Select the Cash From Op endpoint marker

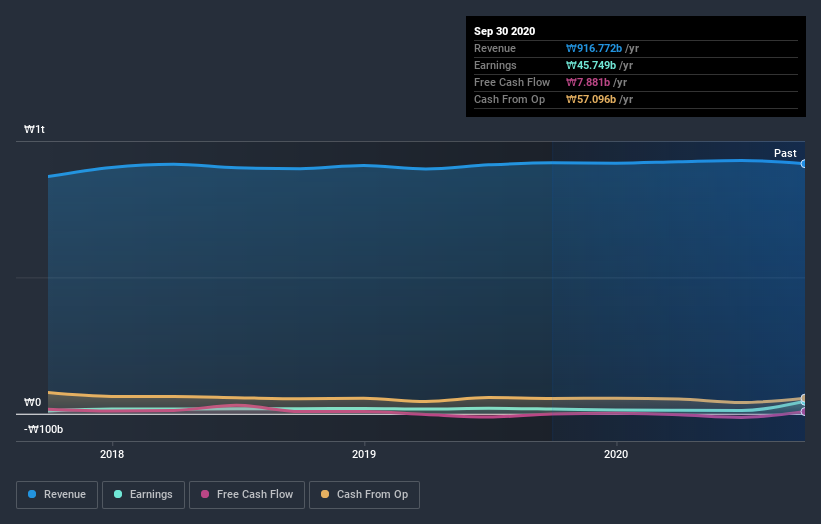804,398
